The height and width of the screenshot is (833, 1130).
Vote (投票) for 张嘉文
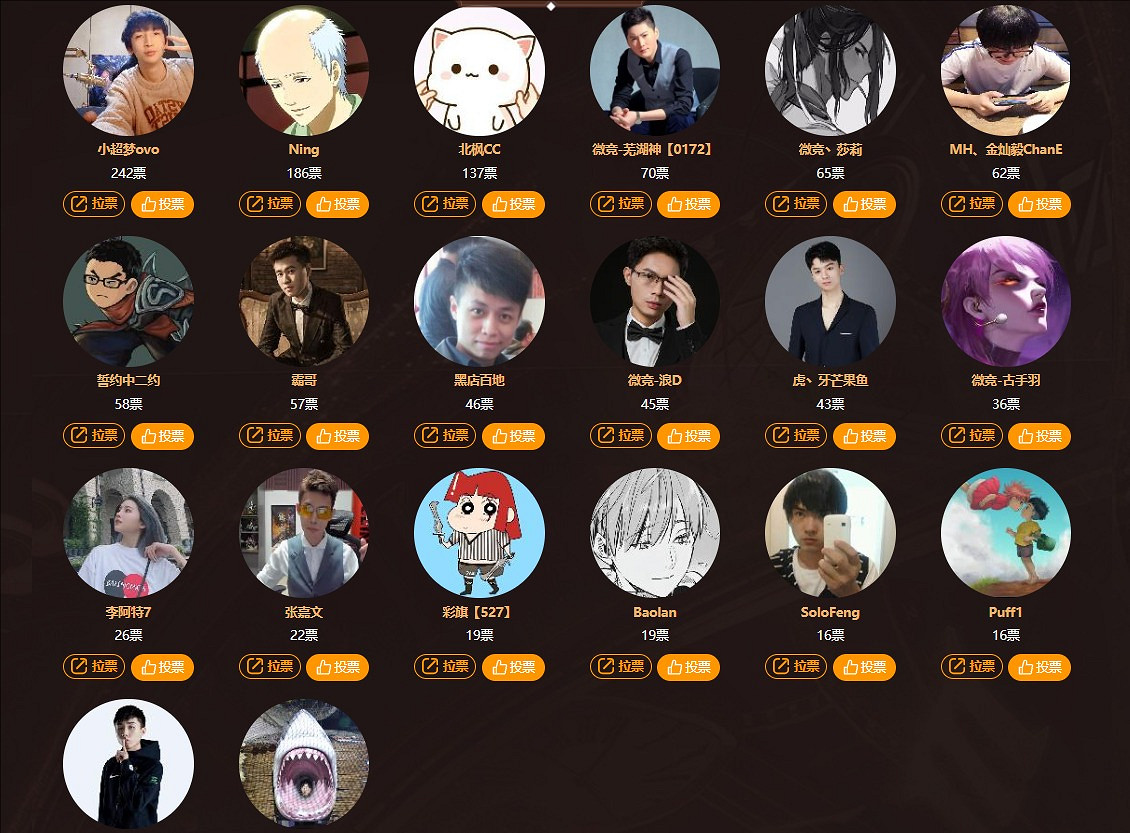337,667
